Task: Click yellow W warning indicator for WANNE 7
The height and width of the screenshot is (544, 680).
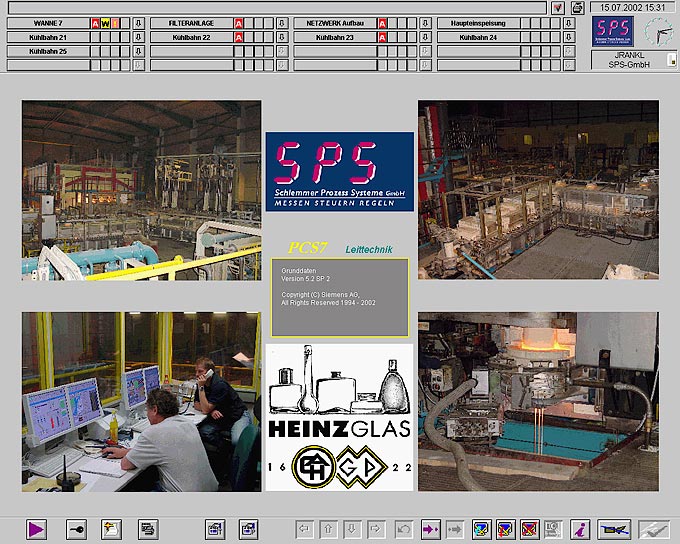Action: 105,23
